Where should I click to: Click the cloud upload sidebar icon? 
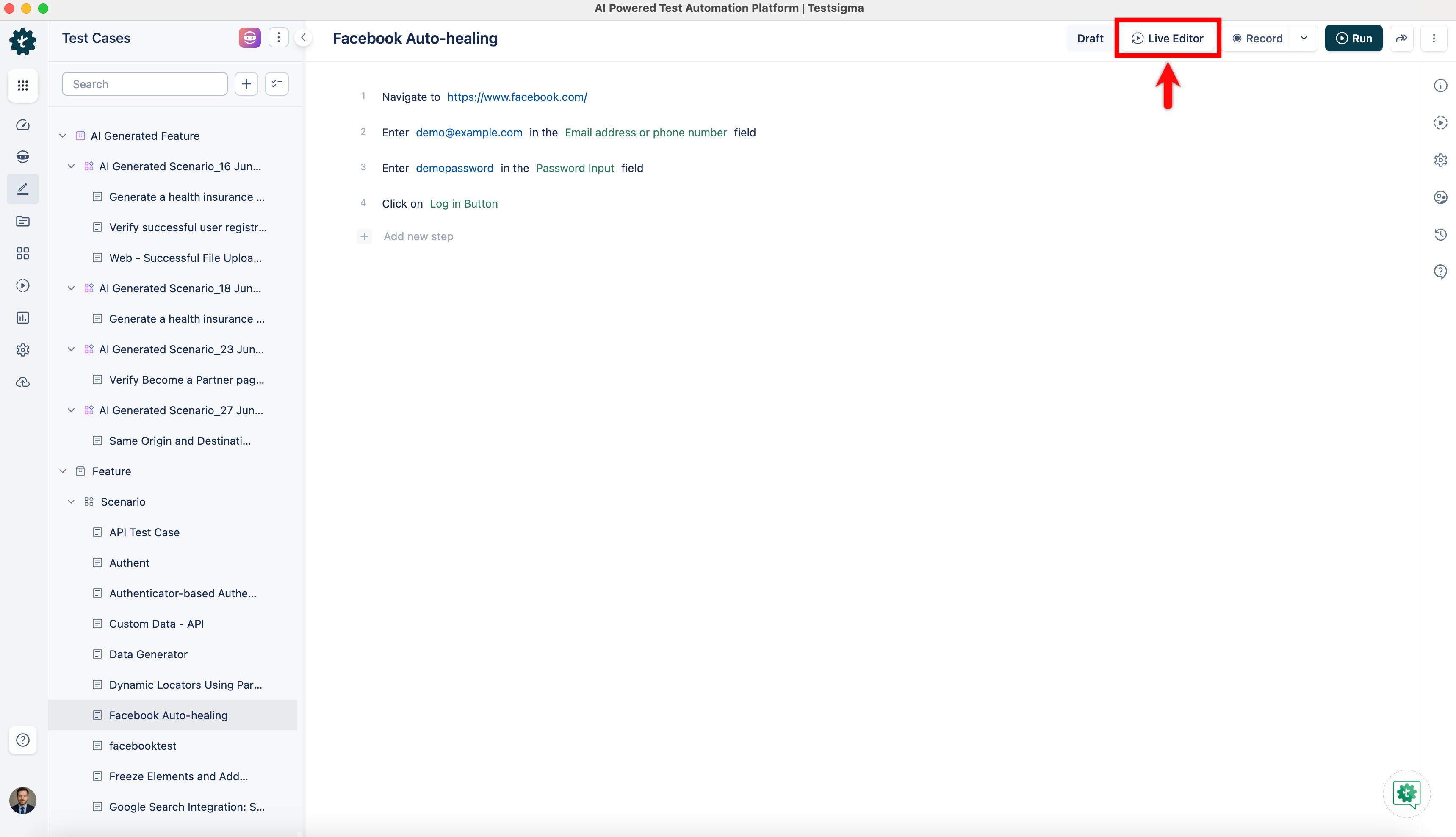22,382
